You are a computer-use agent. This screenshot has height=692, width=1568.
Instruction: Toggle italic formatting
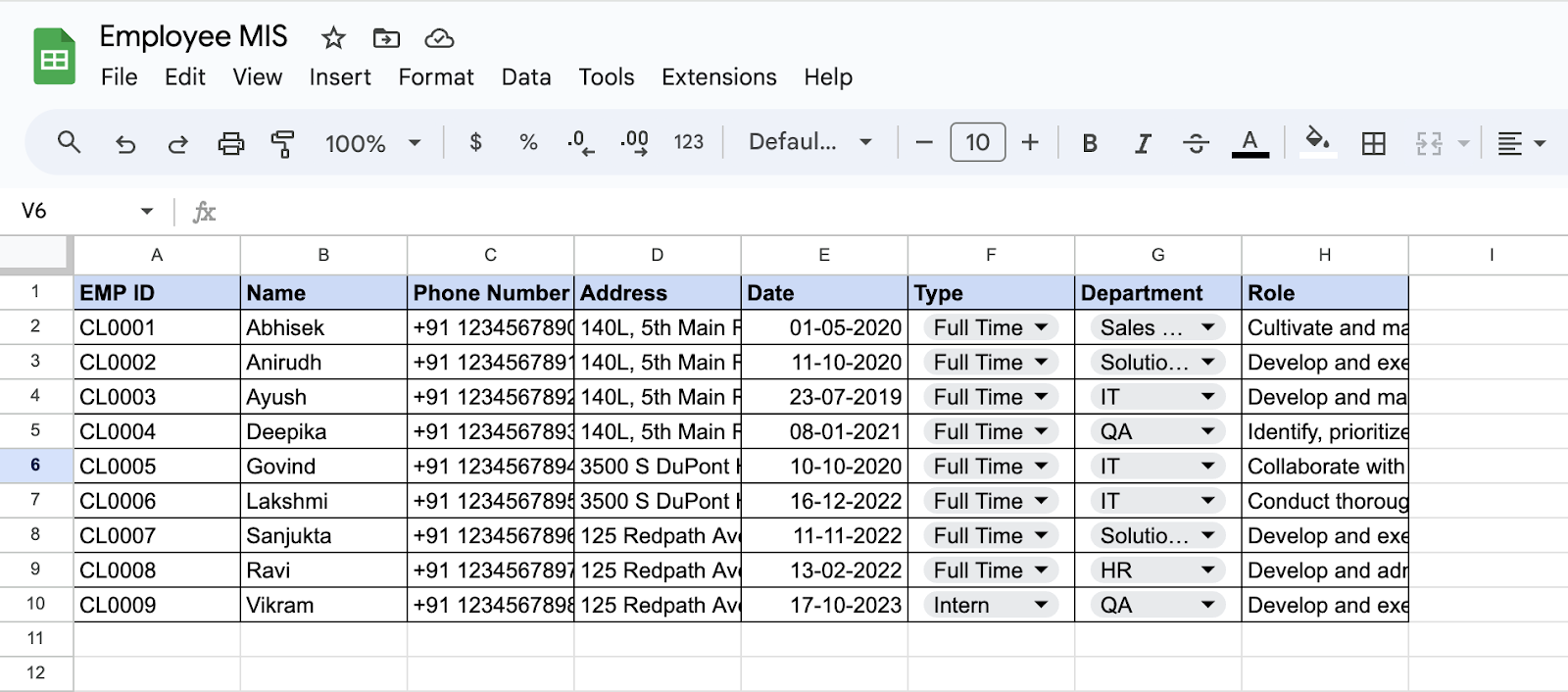click(1143, 143)
